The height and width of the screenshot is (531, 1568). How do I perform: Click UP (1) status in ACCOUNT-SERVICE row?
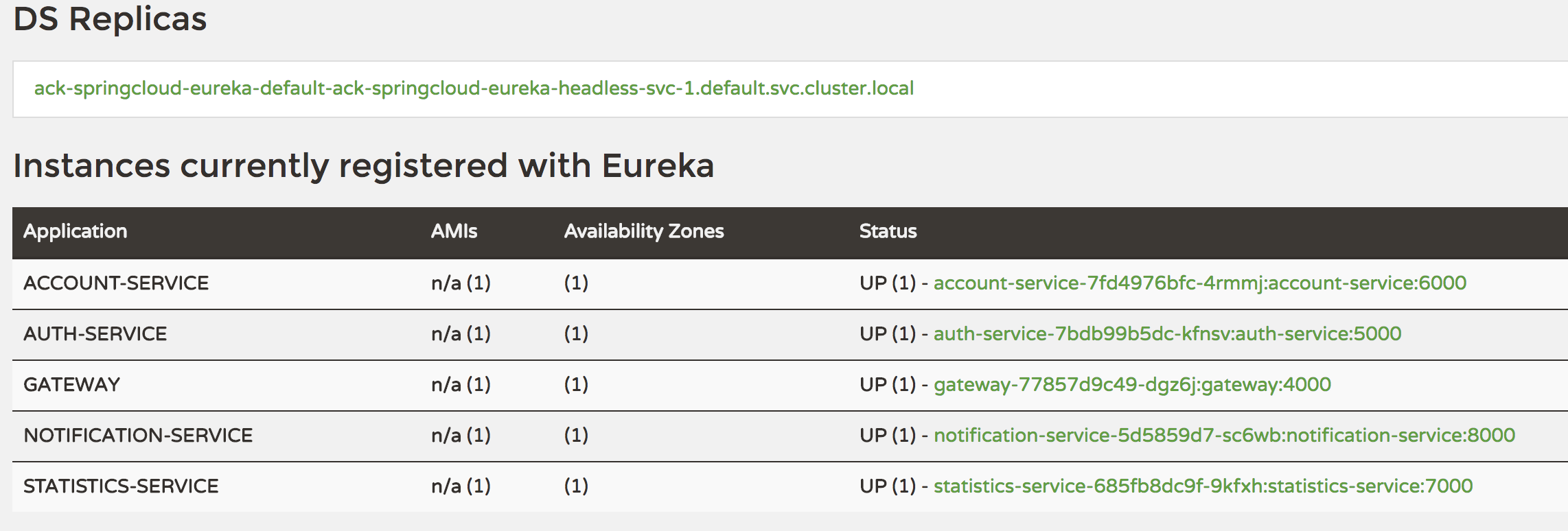pos(888,283)
